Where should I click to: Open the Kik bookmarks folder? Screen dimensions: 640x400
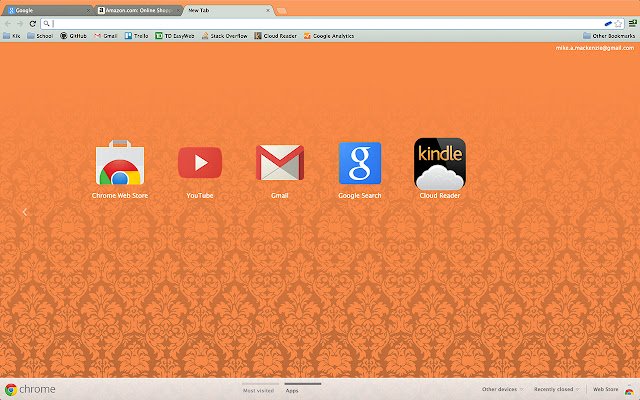(x=11, y=36)
